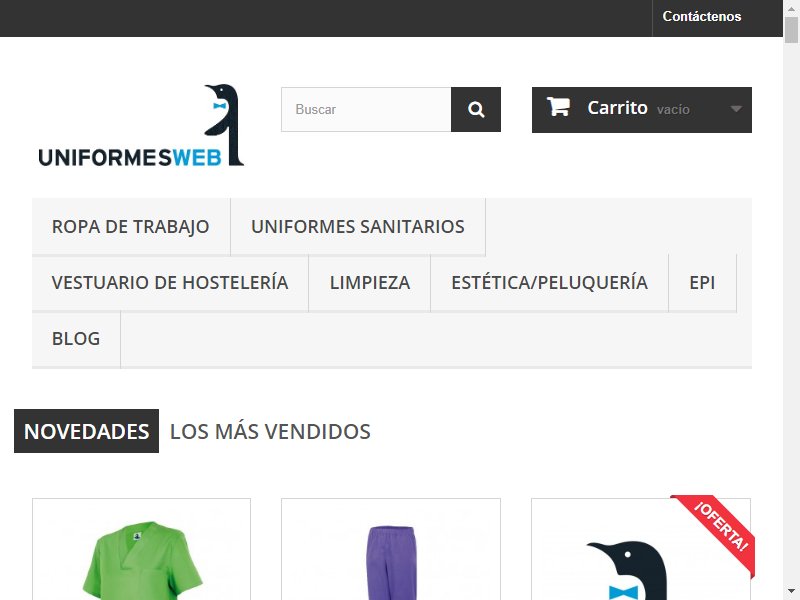Click the scrollbar up arrow
This screenshot has height=600, width=800.
click(x=791, y=8)
